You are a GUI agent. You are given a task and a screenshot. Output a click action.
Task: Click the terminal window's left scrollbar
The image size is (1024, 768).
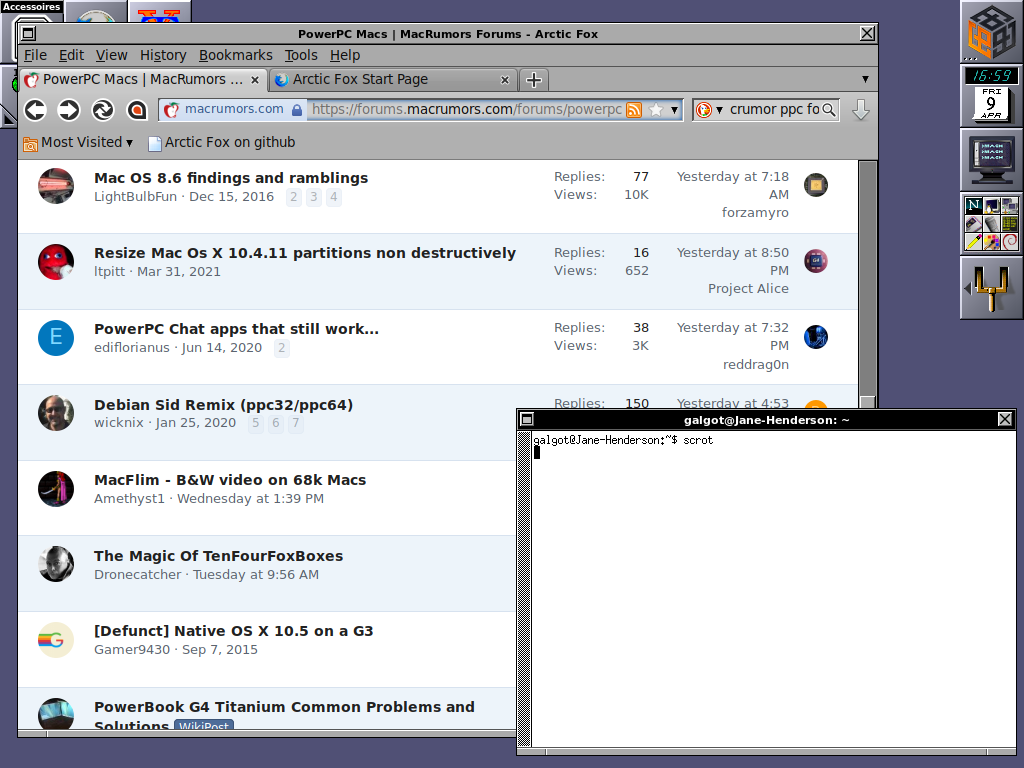[524, 588]
